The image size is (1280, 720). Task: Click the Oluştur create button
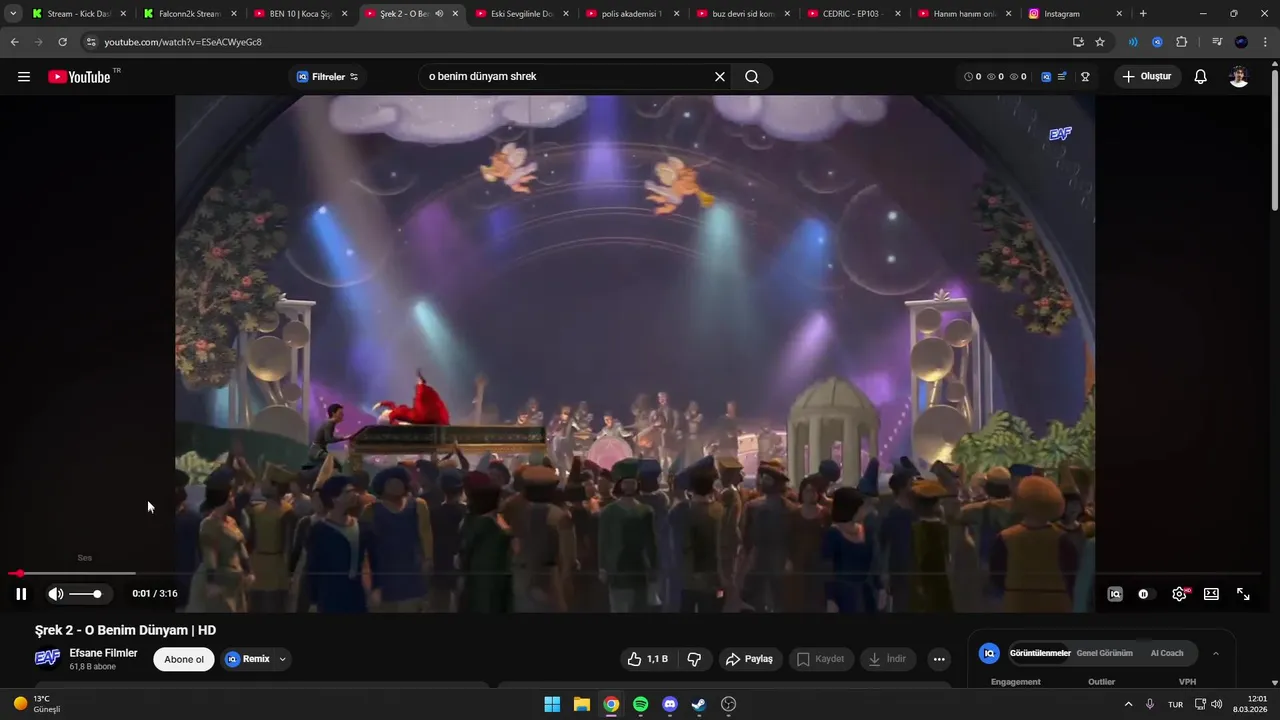click(1148, 77)
